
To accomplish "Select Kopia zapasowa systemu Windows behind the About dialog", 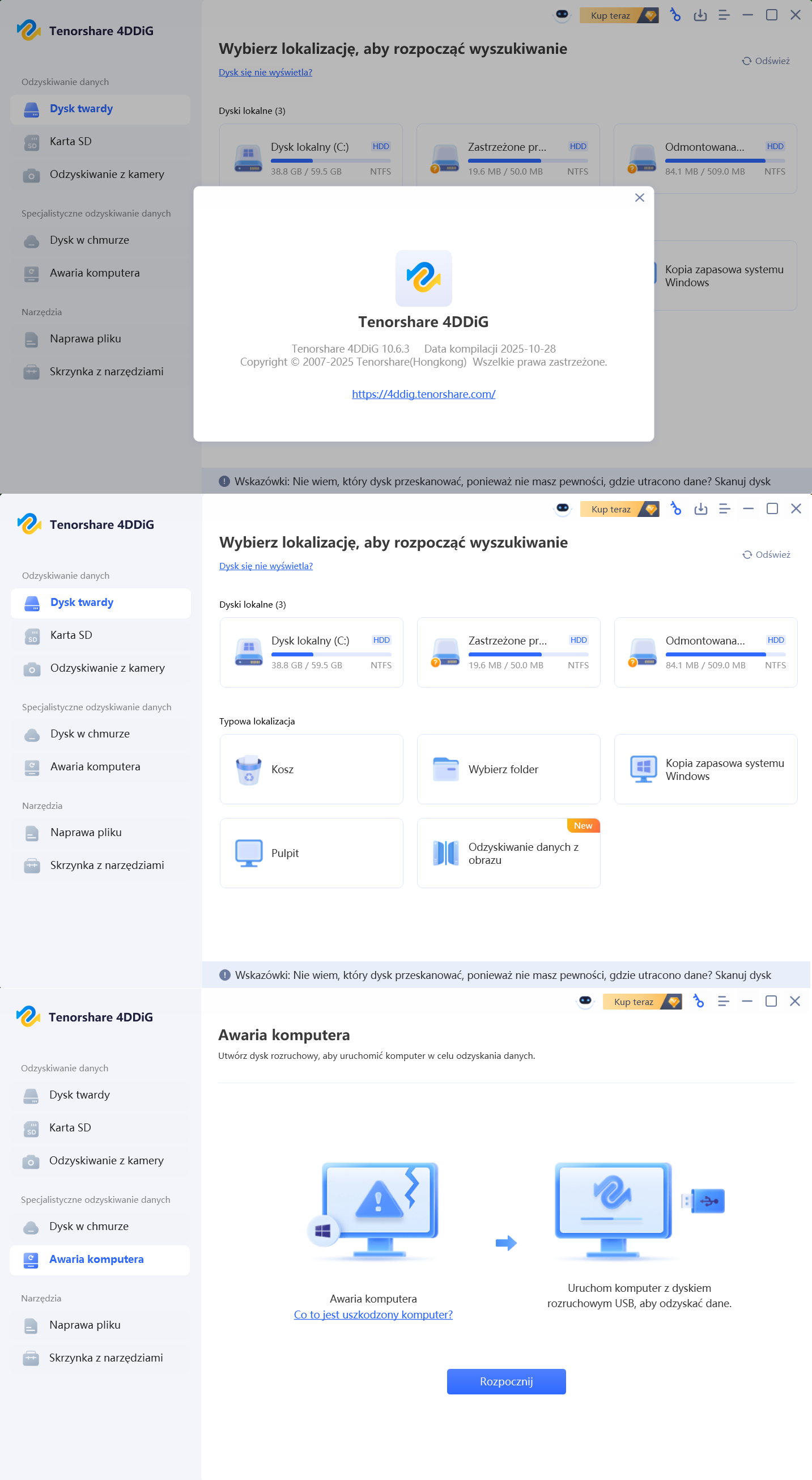I will [x=725, y=276].
